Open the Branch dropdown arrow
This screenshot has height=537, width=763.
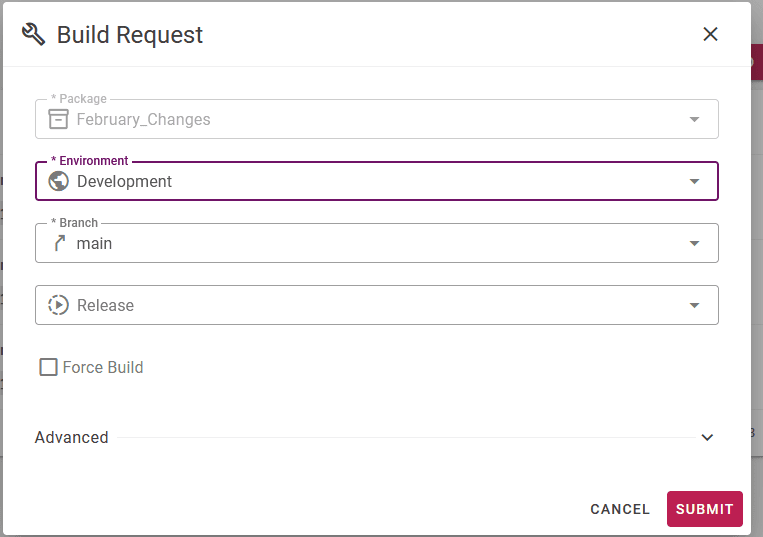(x=694, y=243)
